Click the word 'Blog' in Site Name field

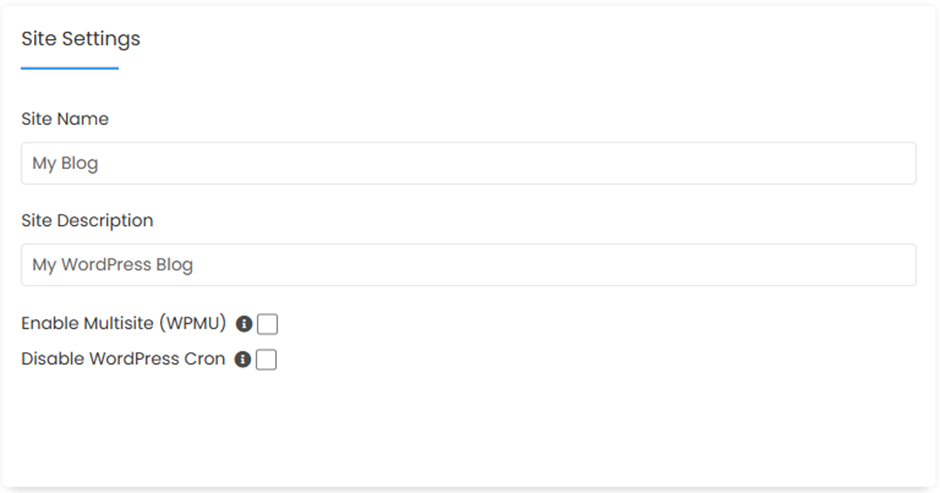point(80,164)
